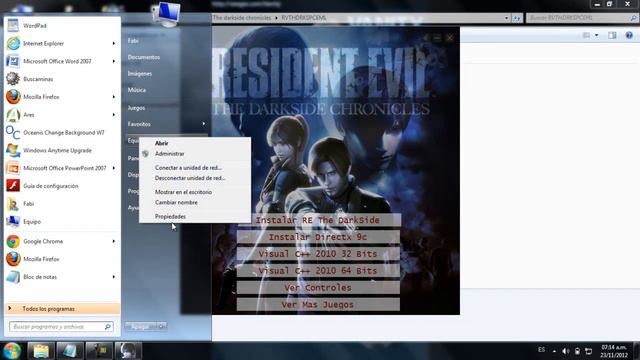Click the volume icon in system tray

tap(565, 351)
